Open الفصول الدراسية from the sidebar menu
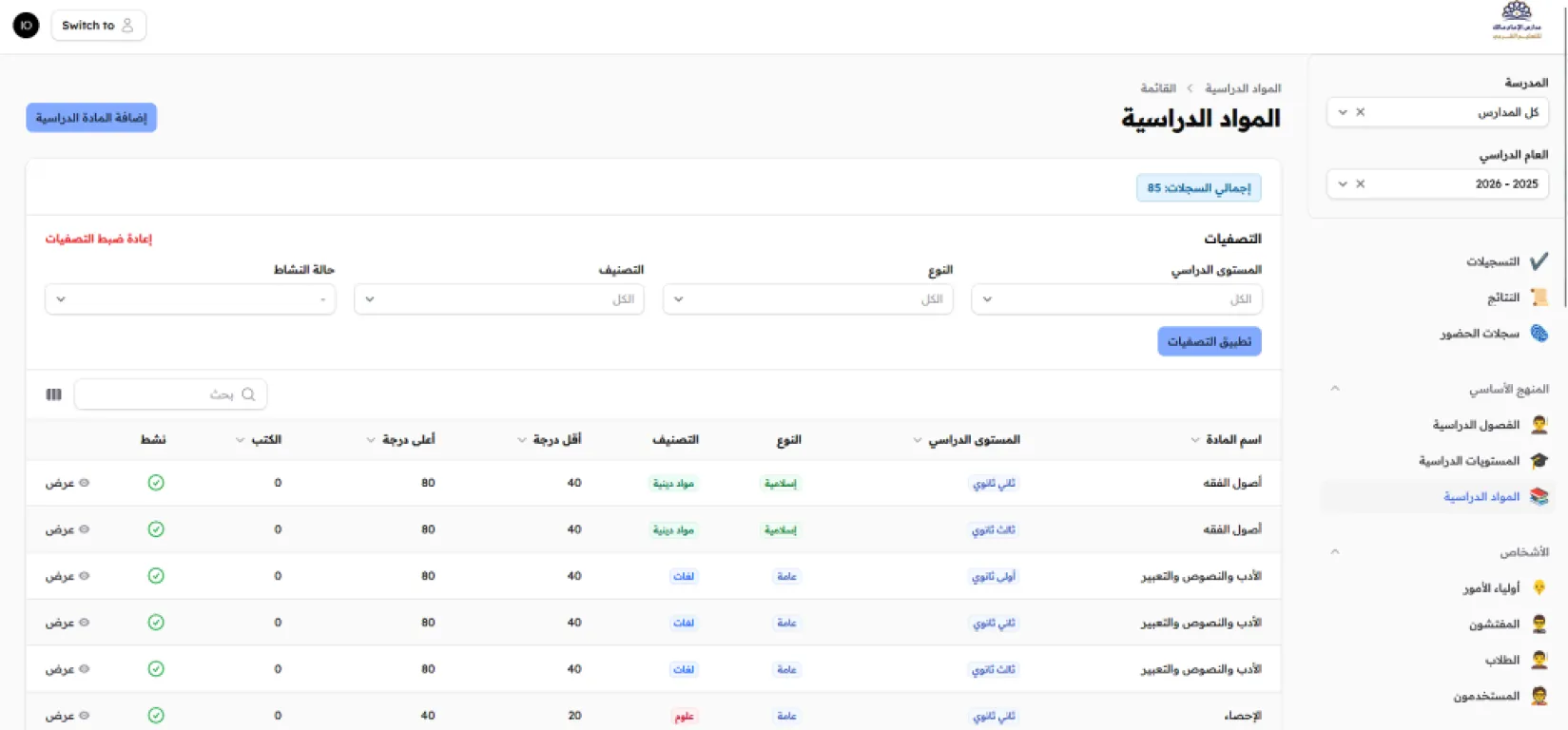 coord(1476,425)
